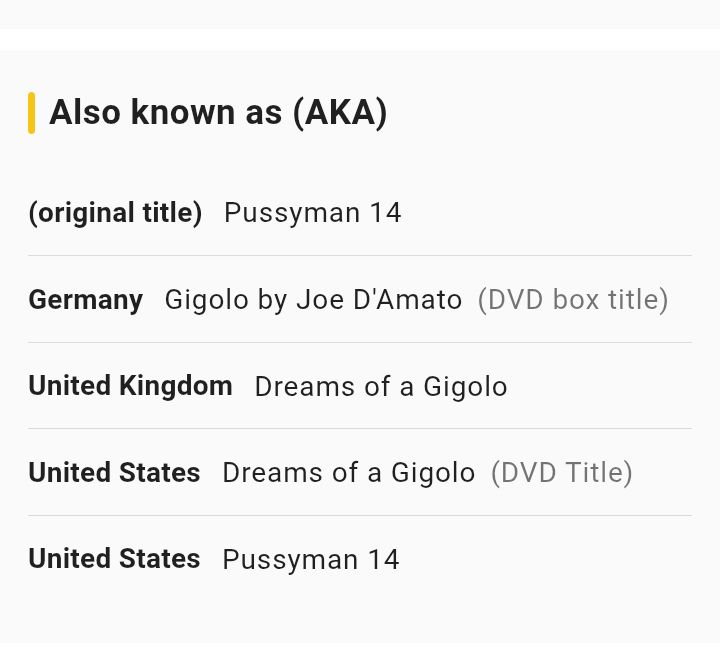The height and width of the screenshot is (653, 720).
Task: Click "Dreams of a Gigolo" beside "(DVD Title)"
Action: coord(348,473)
